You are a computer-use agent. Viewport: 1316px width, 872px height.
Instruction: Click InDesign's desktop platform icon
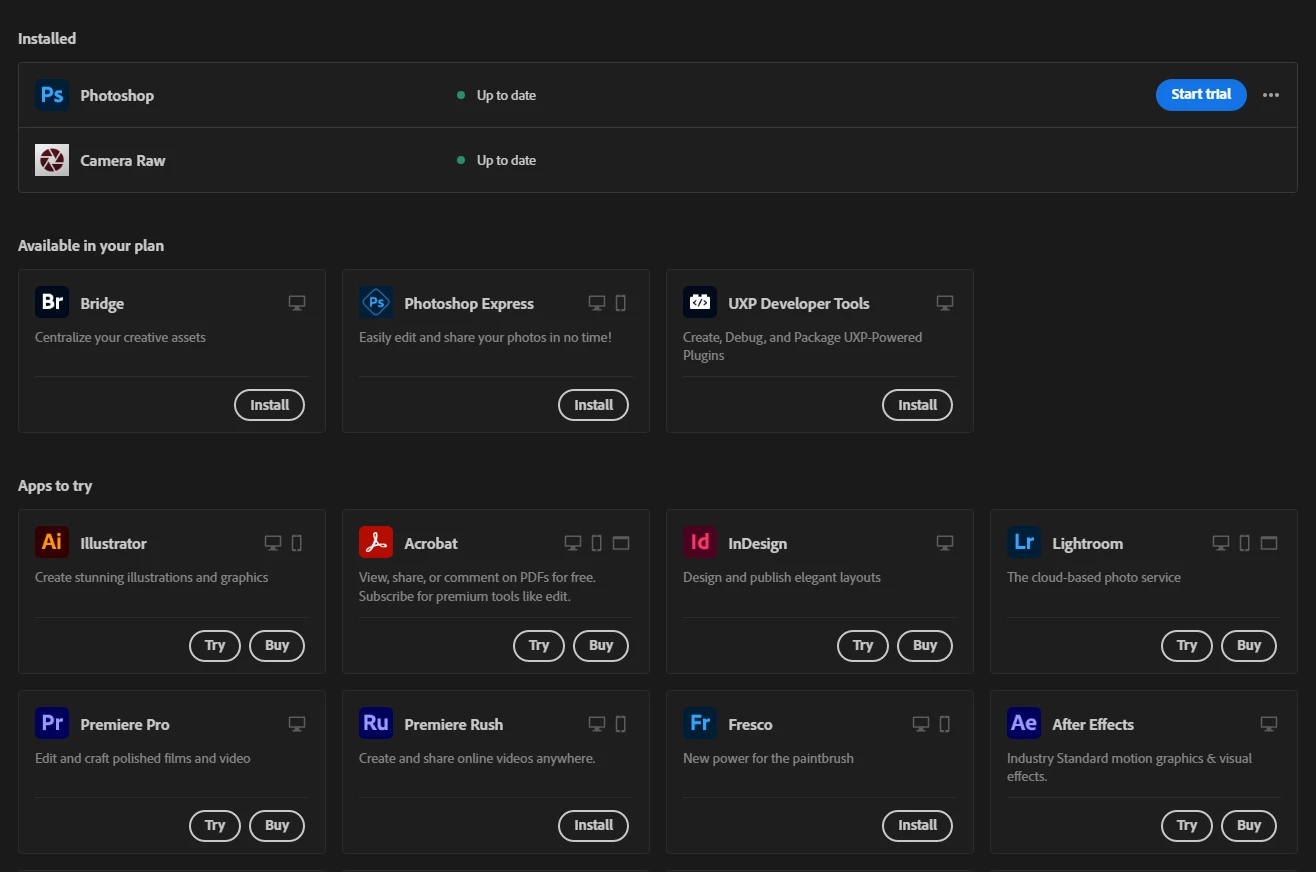coord(945,543)
